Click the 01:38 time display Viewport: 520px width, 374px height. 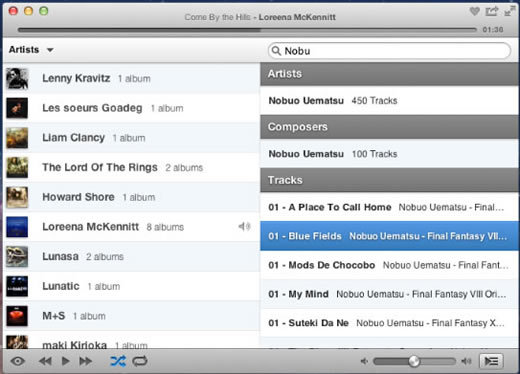click(x=493, y=30)
